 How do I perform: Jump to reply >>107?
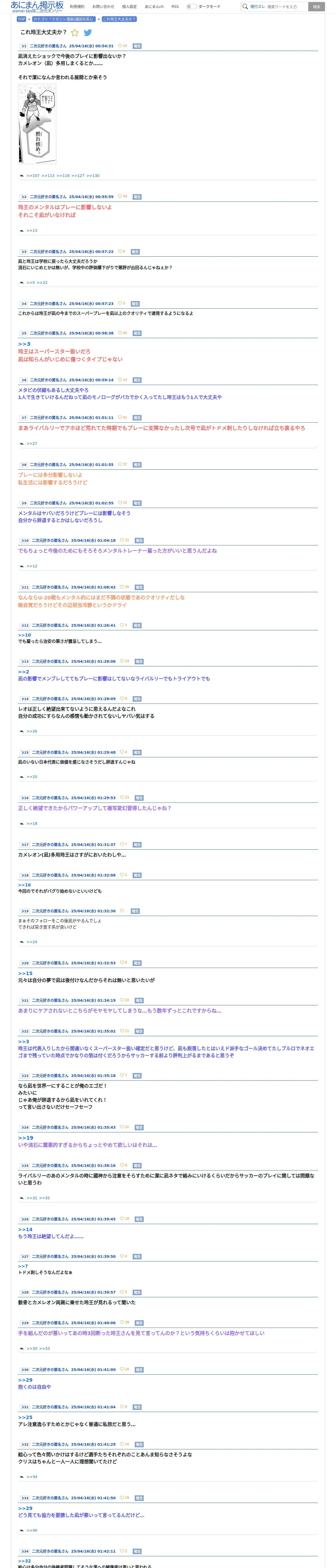[33, 176]
